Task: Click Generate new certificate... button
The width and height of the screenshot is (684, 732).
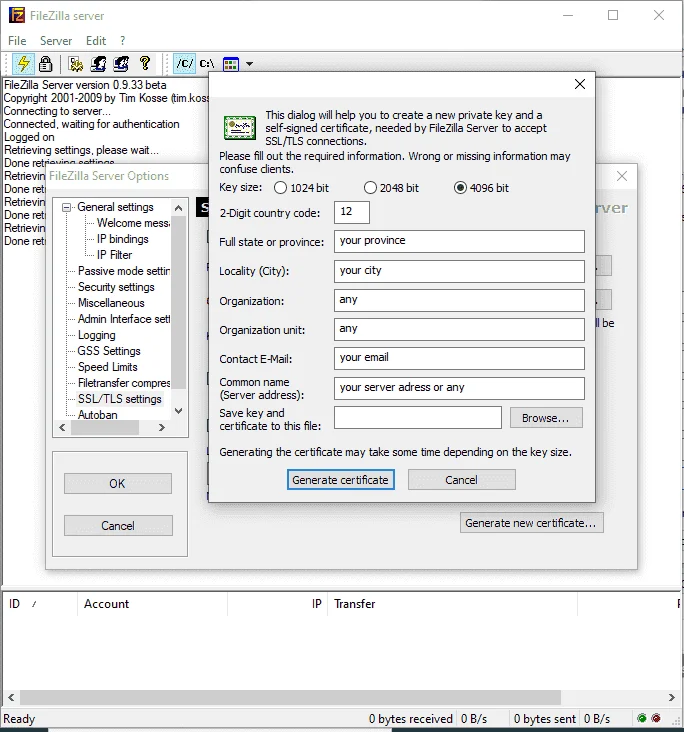Action: (531, 523)
